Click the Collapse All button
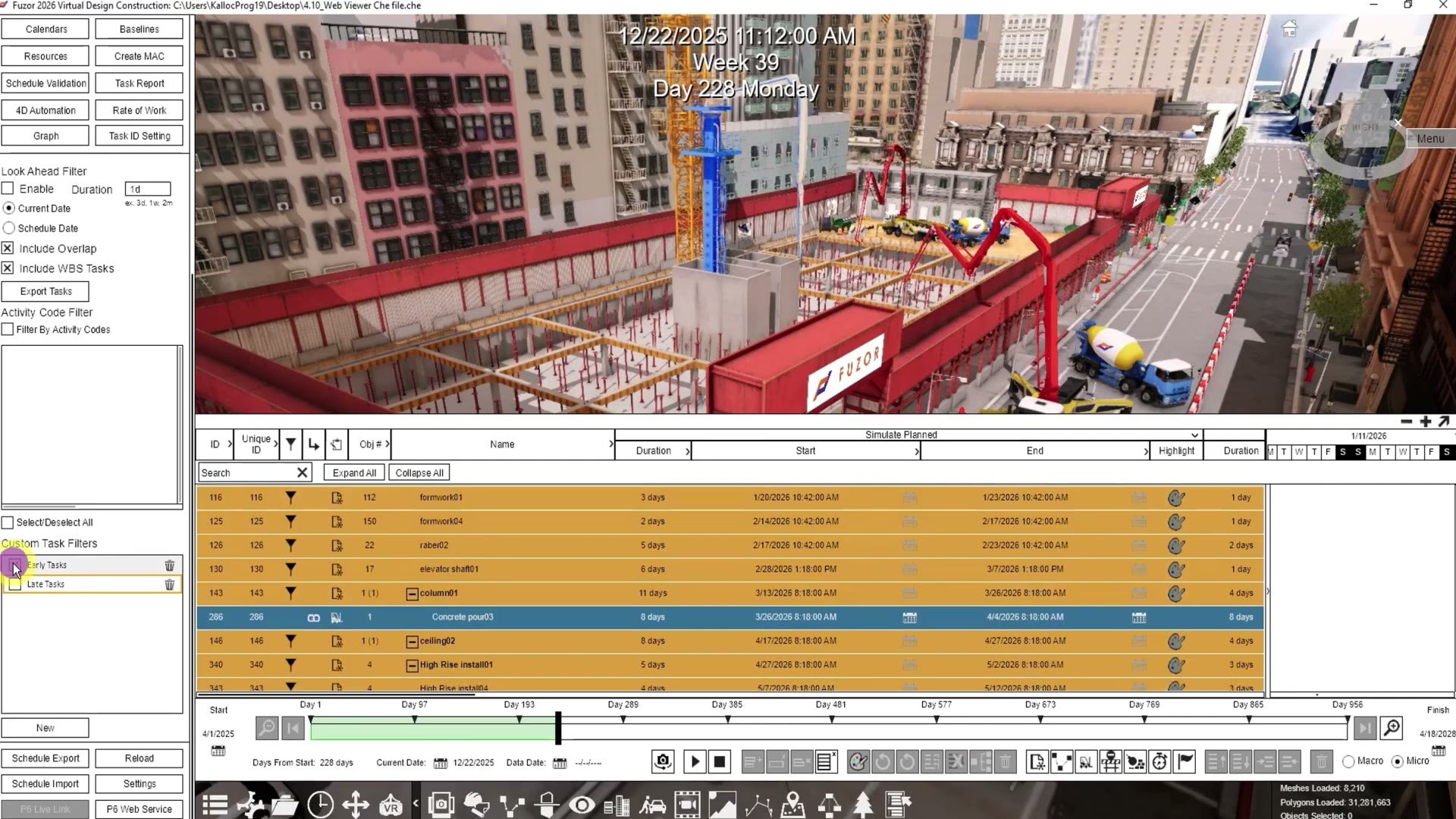Screen dimensions: 1456x819 tap(419, 473)
